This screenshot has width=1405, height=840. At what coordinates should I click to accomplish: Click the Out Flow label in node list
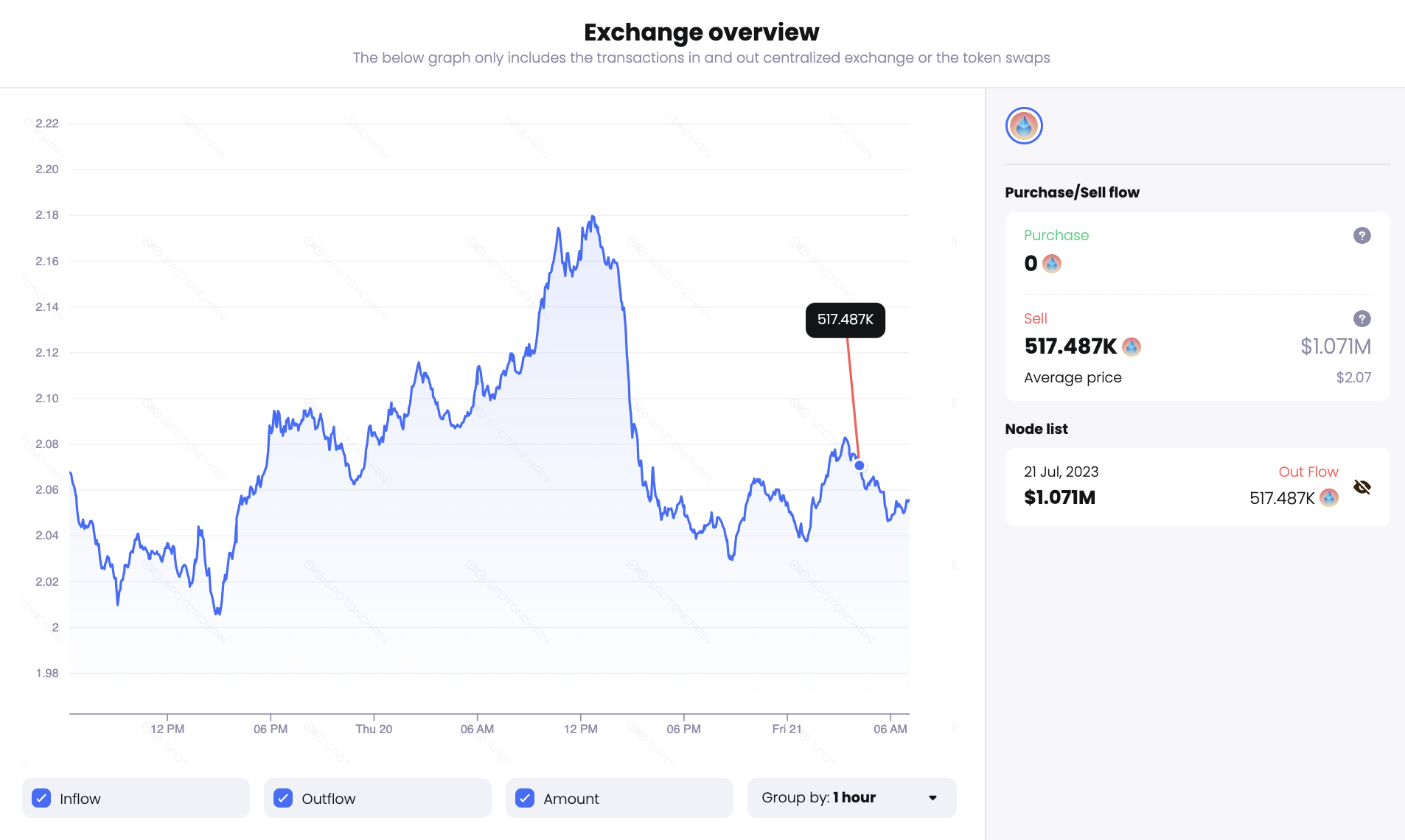point(1308,472)
